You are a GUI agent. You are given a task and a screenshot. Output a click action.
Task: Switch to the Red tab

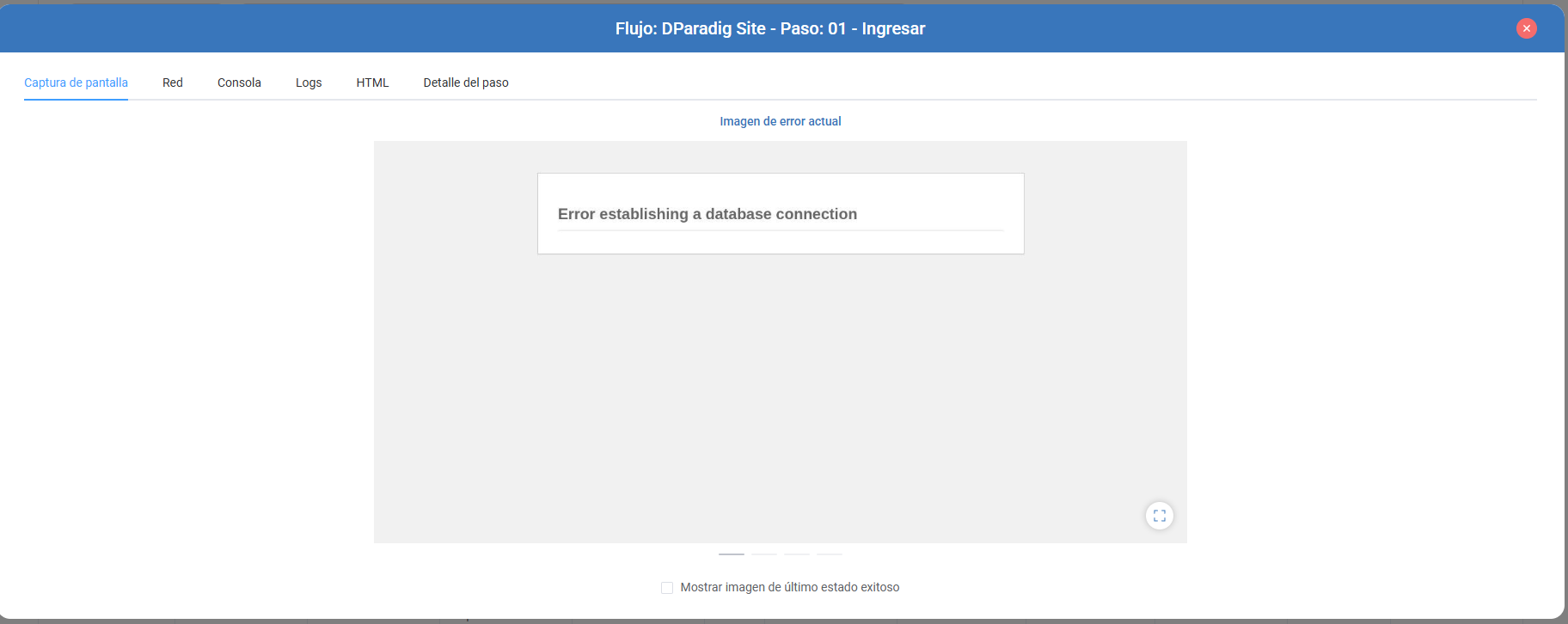173,83
